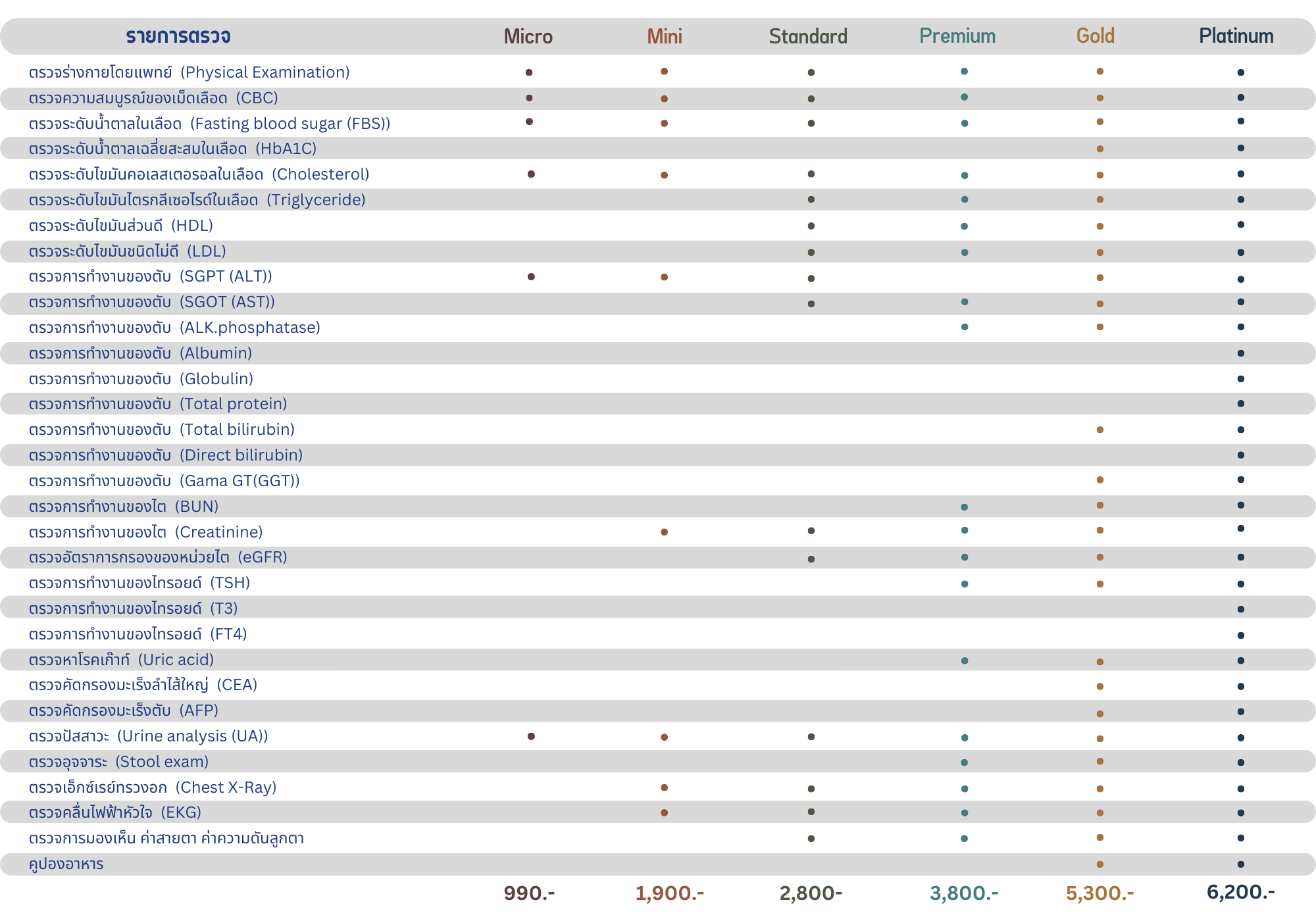Select the Urine analysis (UA) row label
The height and width of the screenshot is (921, 1316).
pyautogui.click(x=148, y=736)
